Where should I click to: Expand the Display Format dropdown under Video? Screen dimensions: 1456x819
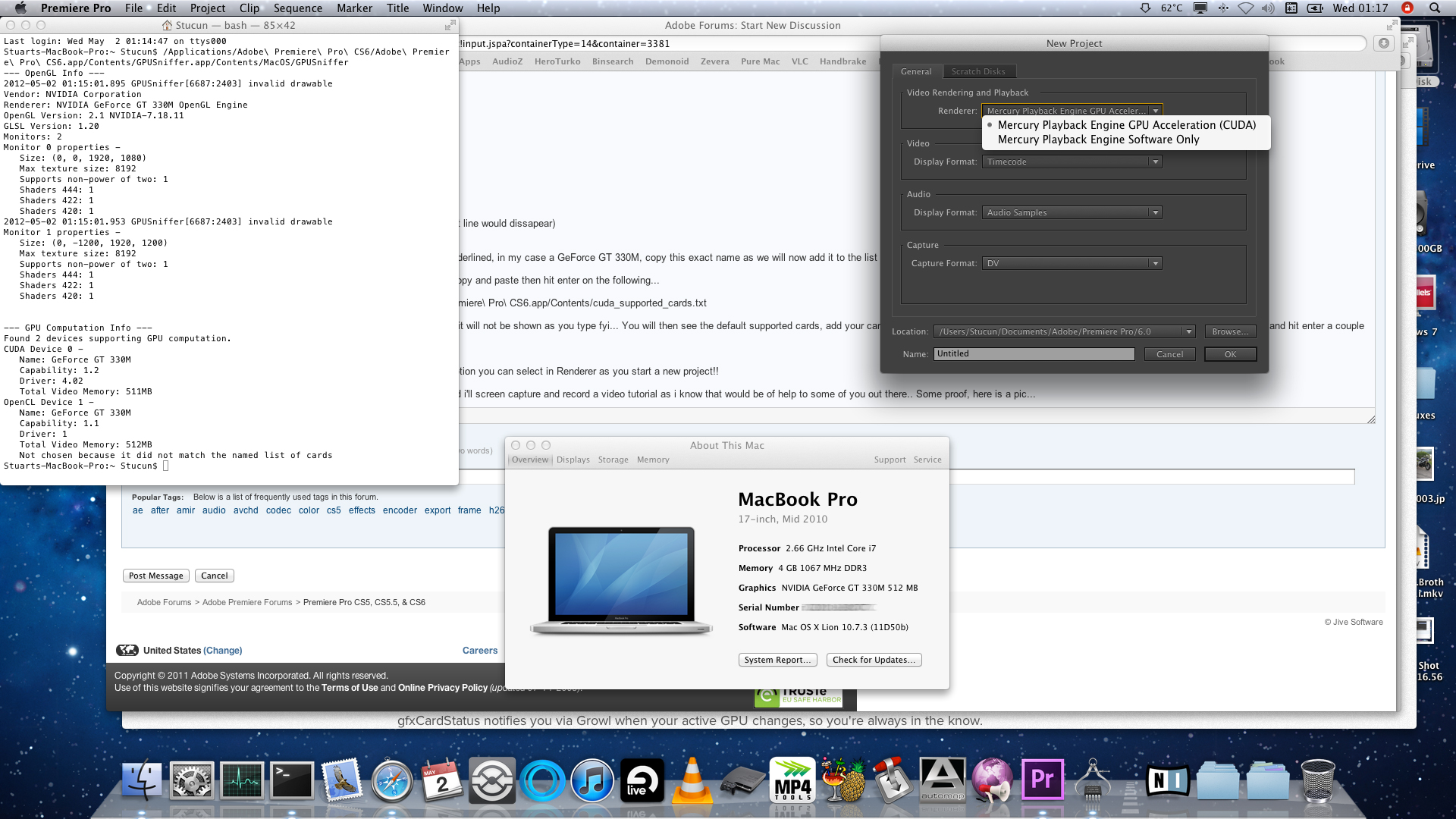[1155, 161]
